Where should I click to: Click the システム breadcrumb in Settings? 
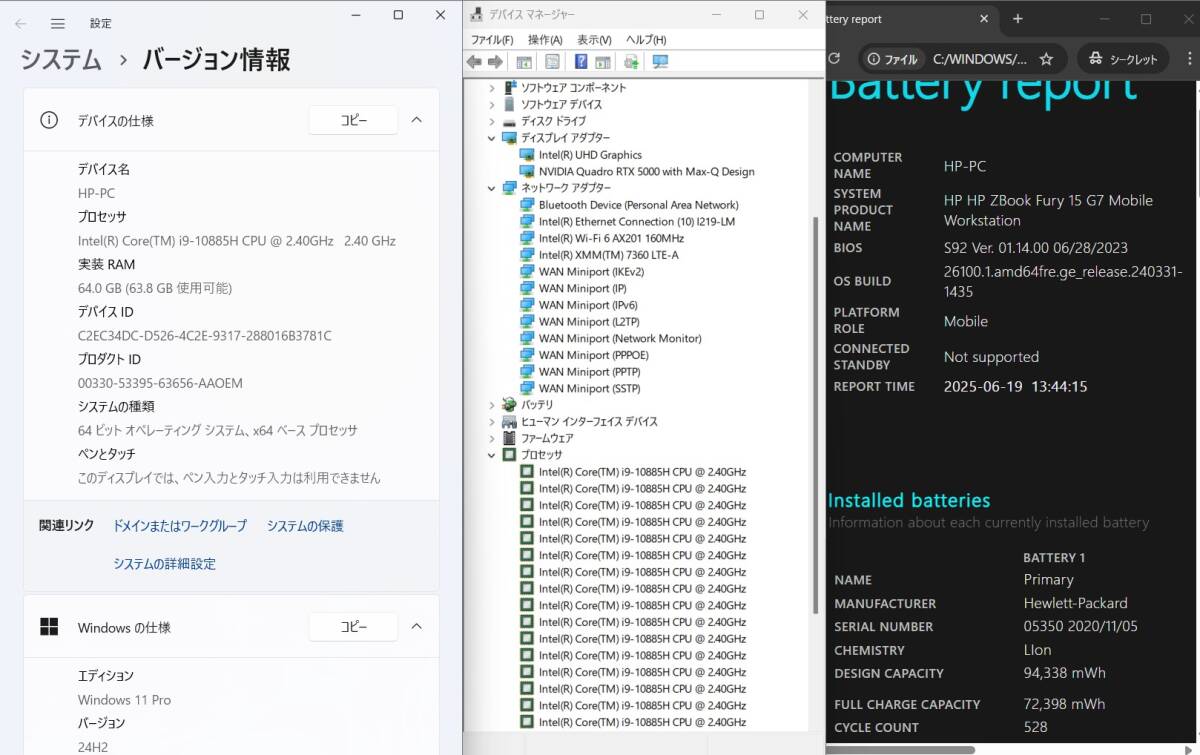(x=61, y=59)
